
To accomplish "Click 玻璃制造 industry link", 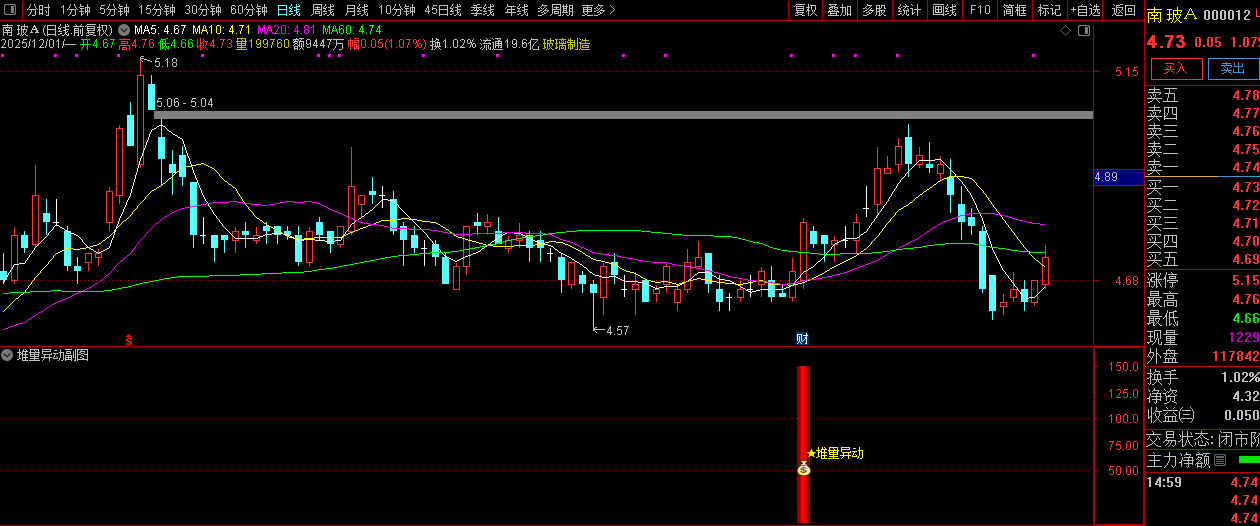I will click(x=566, y=44).
